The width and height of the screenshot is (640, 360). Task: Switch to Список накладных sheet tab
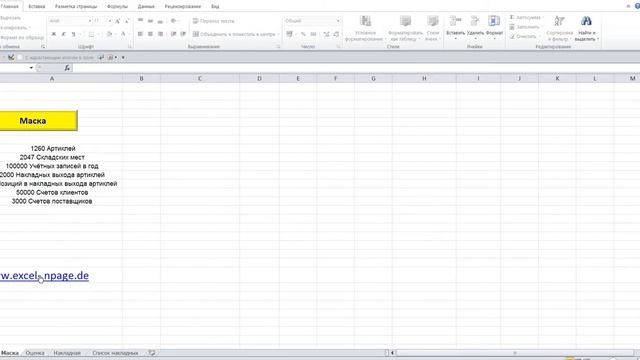(115, 353)
